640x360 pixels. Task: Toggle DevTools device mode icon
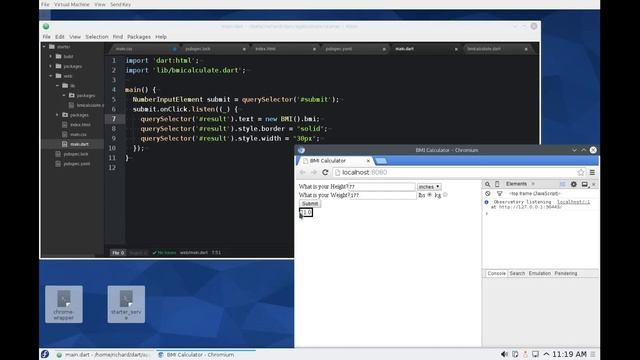[x=497, y=184]
